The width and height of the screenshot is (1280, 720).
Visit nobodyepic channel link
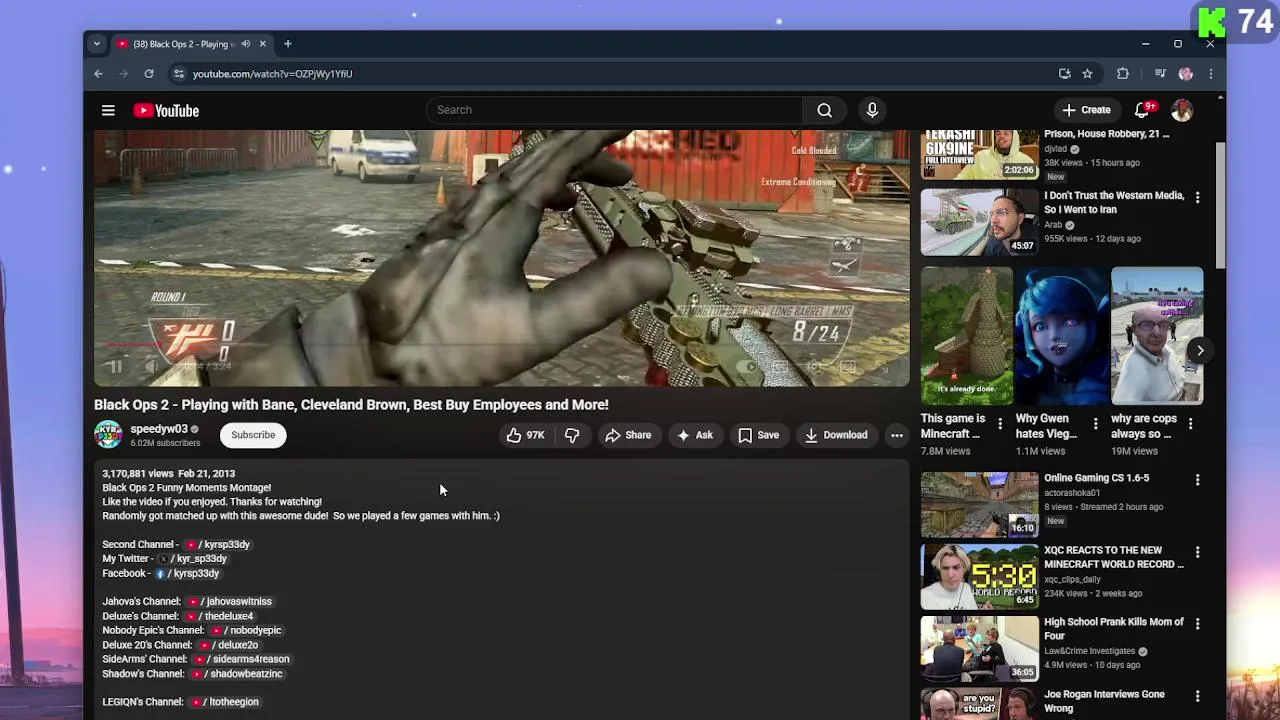[x=245, y=631]
